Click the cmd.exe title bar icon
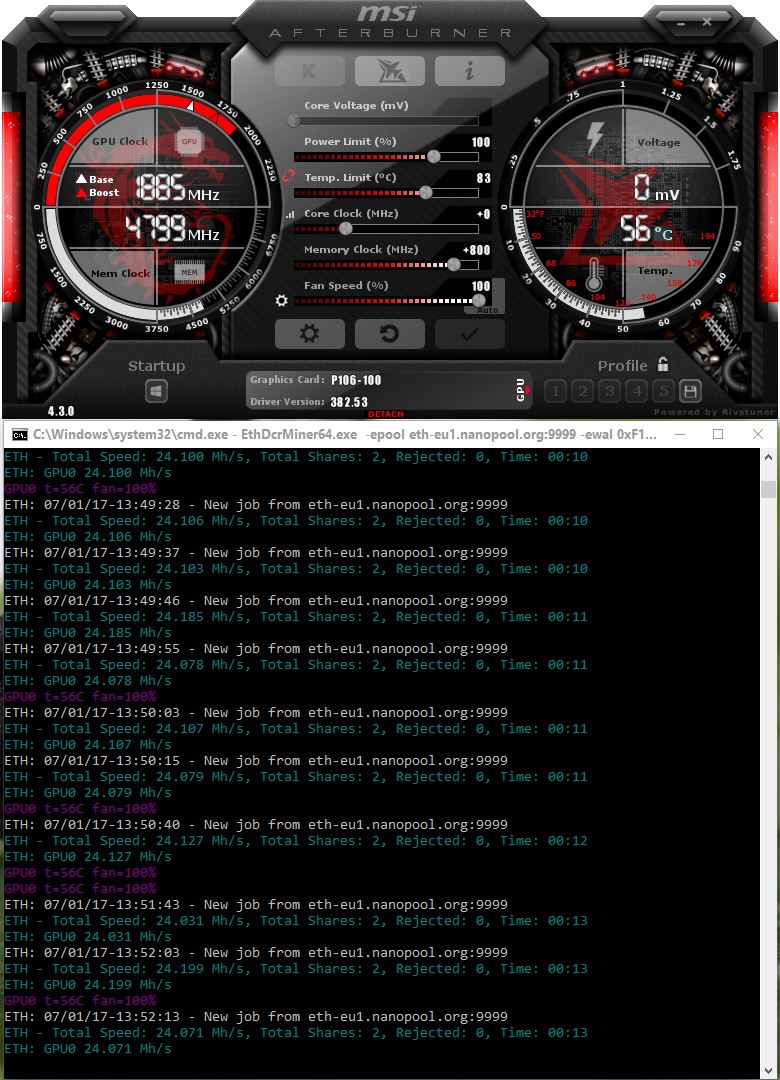This screenshot has height=1080, width=780. [19, 434]
